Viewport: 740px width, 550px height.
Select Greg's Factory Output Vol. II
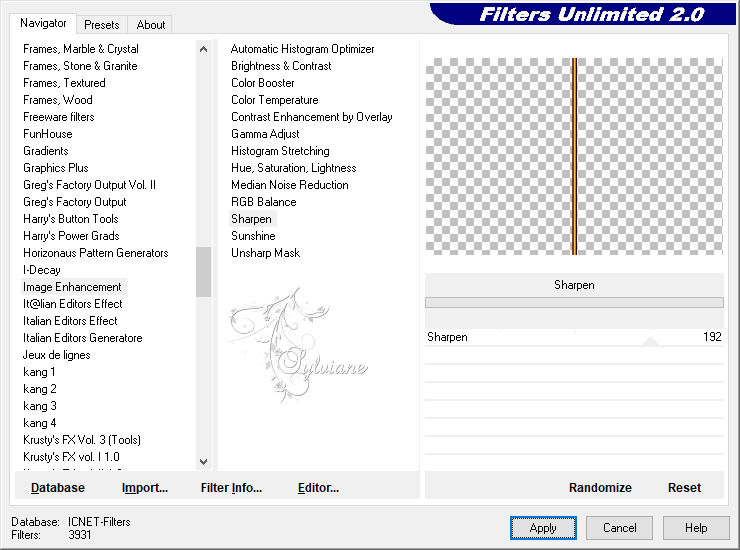point(89,185)
